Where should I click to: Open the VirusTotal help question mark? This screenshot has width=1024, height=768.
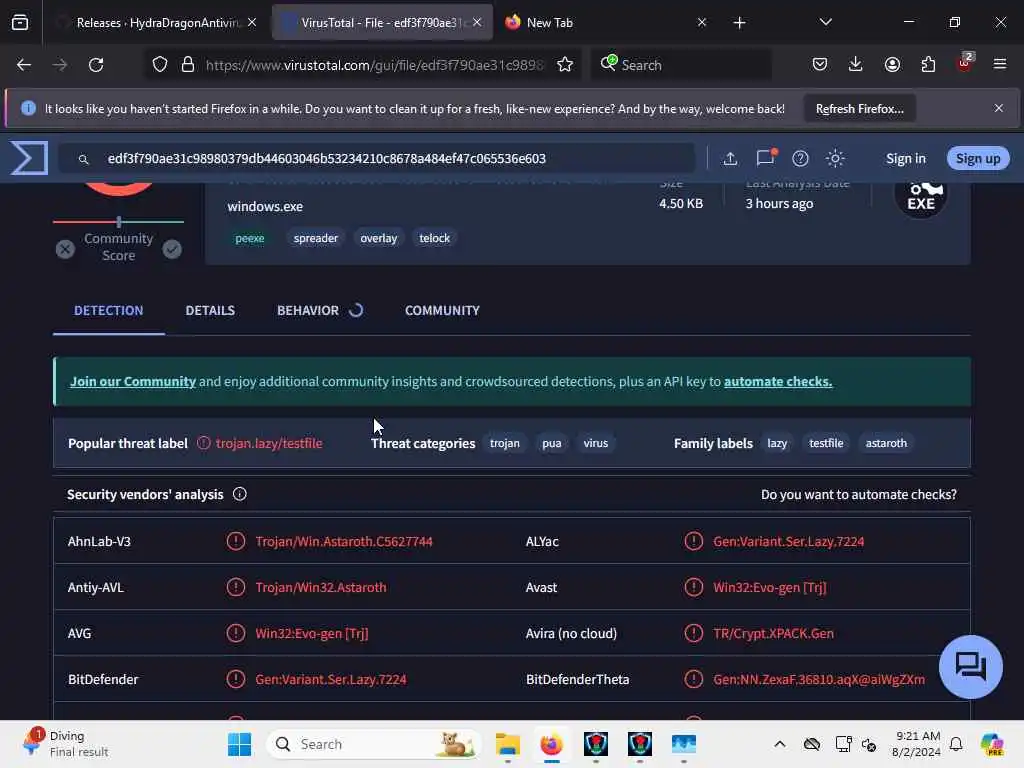tap(800, 158)
